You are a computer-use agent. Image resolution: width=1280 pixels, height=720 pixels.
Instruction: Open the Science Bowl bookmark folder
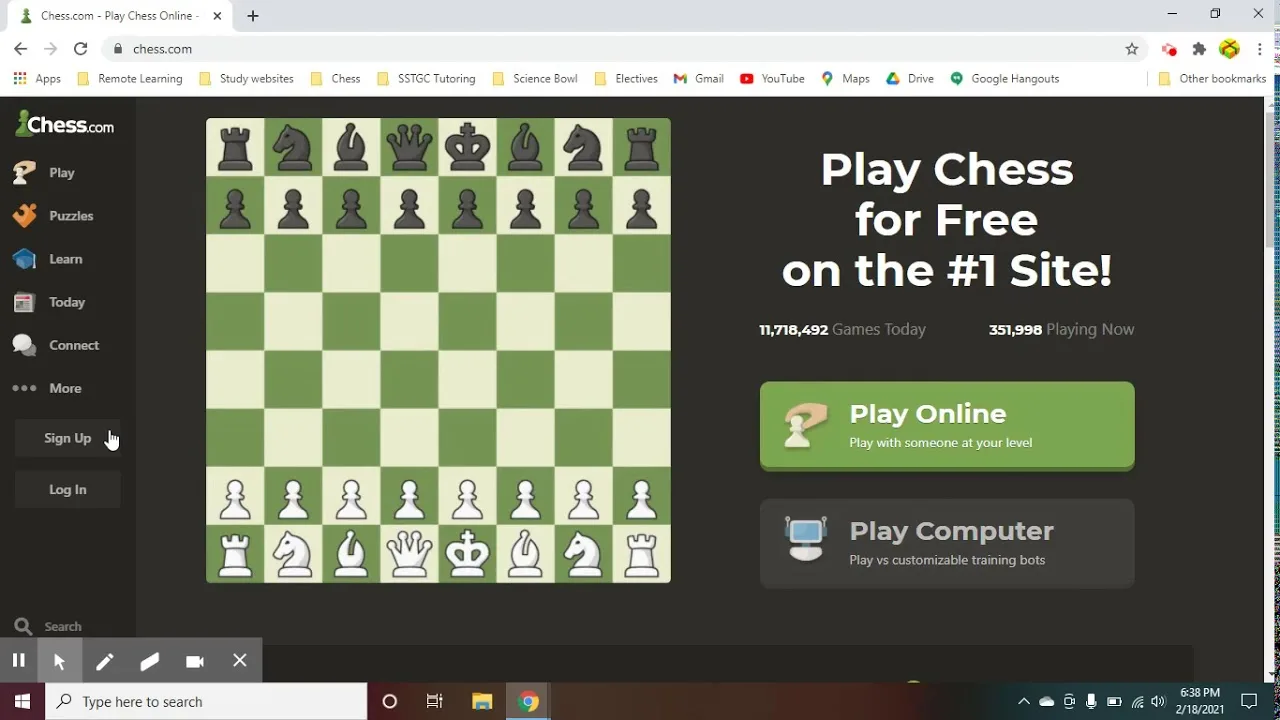[535, 78]
